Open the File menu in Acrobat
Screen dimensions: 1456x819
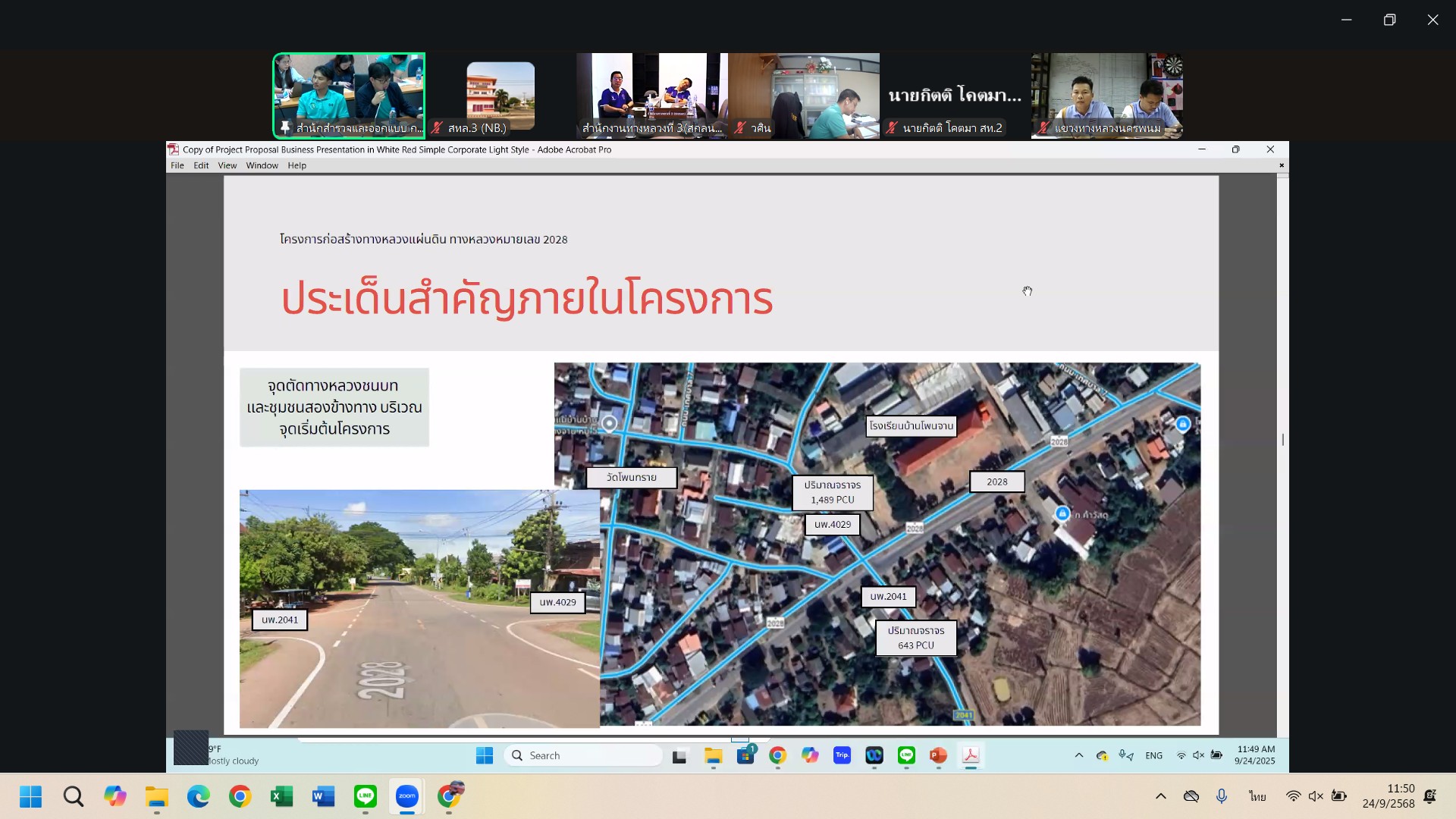coord(177,165)
